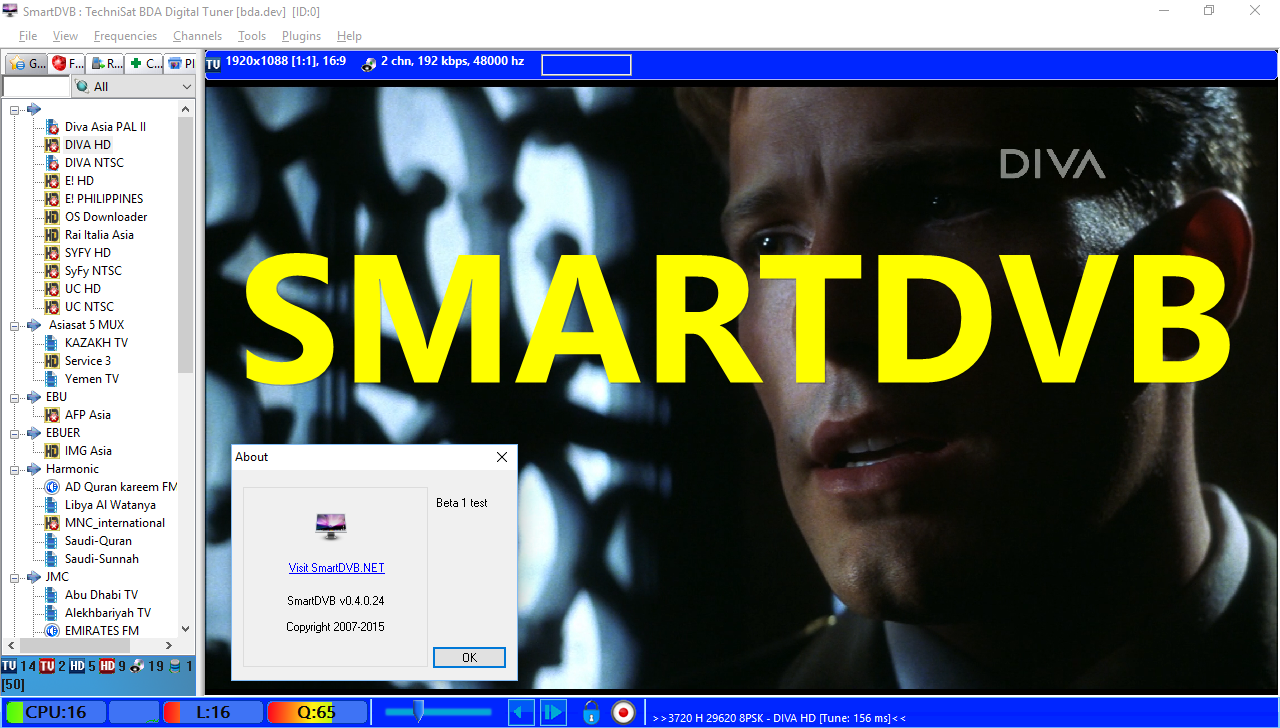Click the radio disc counter icon showing 19

point(138,666)
